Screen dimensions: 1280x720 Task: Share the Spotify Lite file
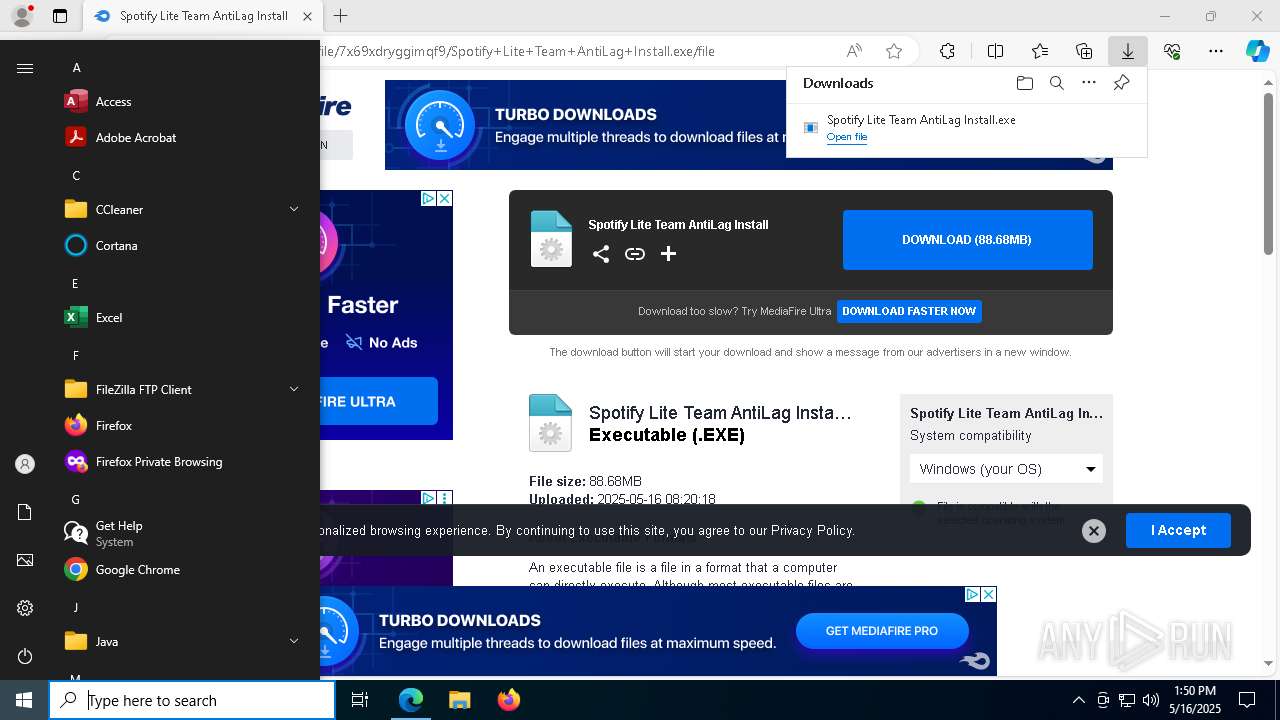[x=600, y=254]
